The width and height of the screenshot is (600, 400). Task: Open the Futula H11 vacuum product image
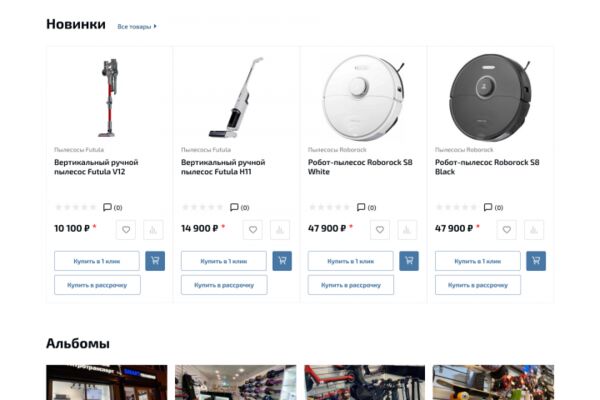(x=236, y=97)
